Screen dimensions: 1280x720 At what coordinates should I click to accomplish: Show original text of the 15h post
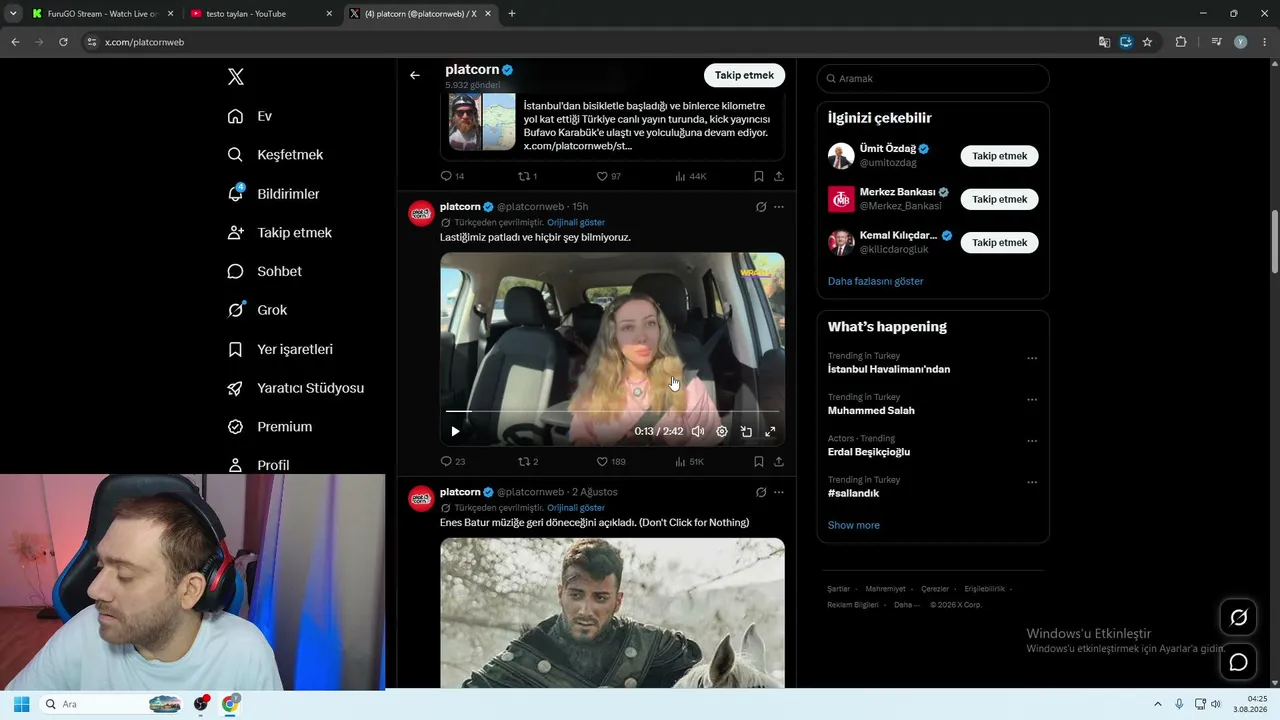576,222
